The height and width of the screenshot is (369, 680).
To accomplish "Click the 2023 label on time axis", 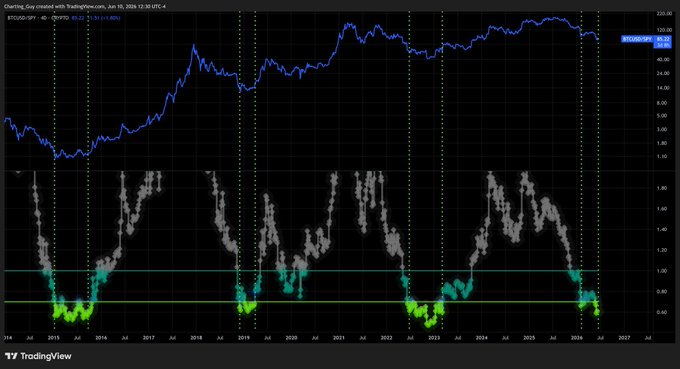I will click(434, 337).
